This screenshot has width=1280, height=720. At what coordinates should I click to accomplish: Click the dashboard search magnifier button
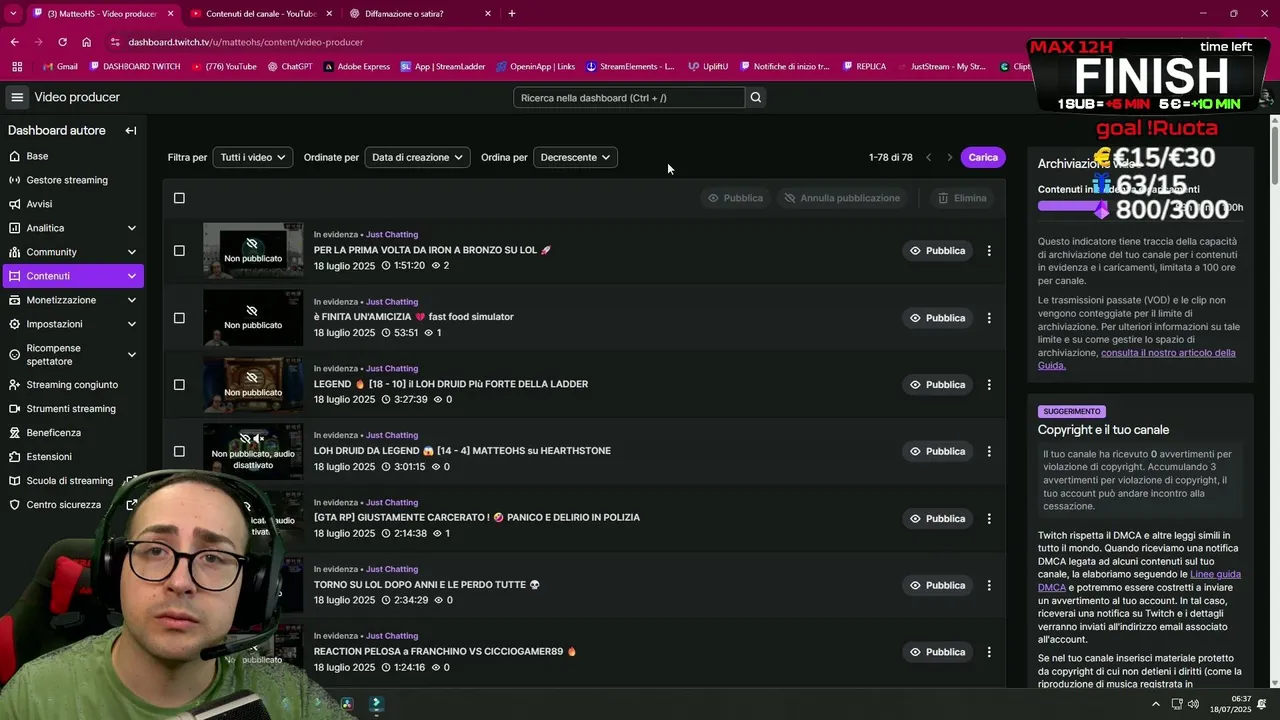(x=756, y=97)
